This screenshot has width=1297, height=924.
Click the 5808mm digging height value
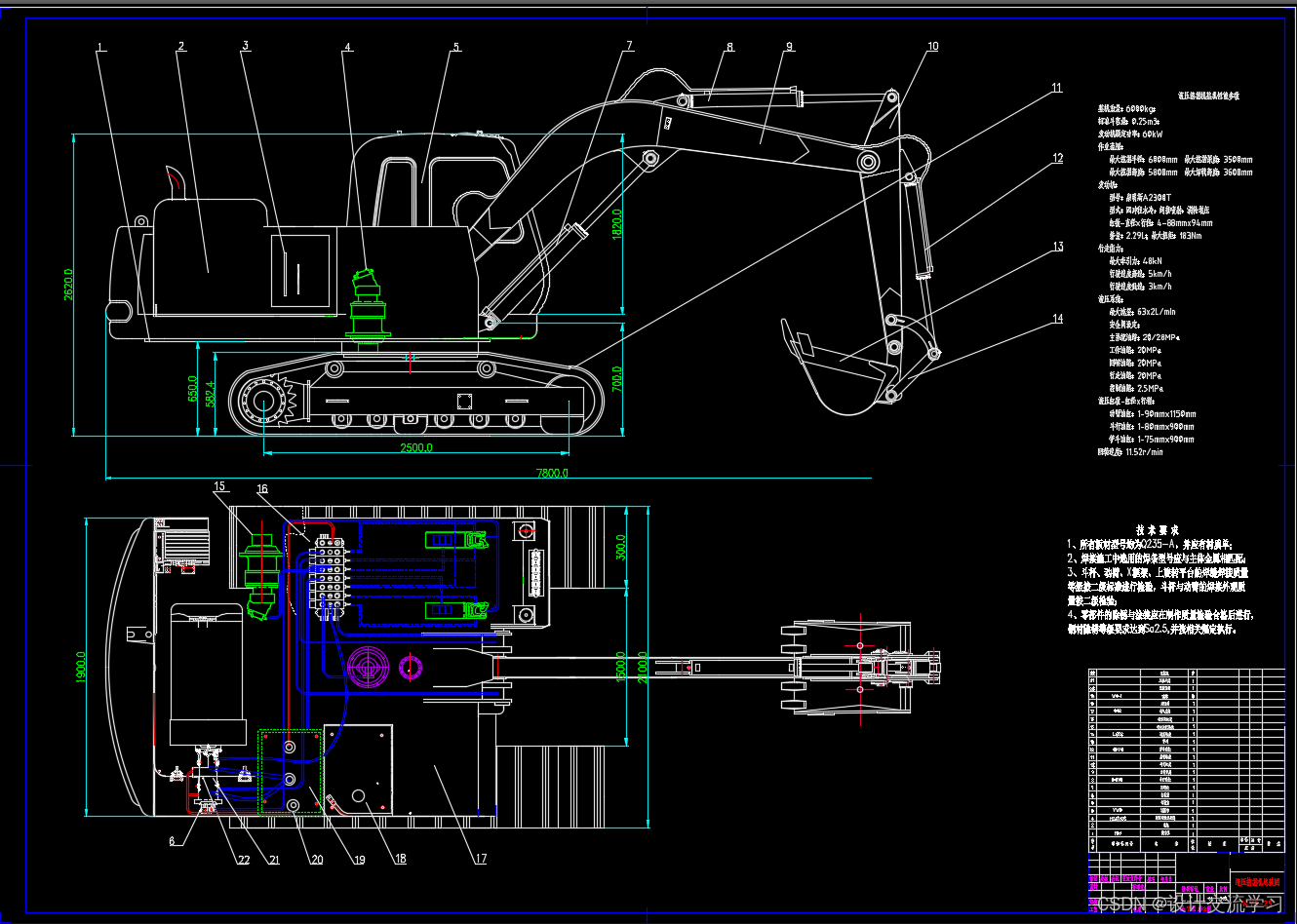(x=1163, y=172)
